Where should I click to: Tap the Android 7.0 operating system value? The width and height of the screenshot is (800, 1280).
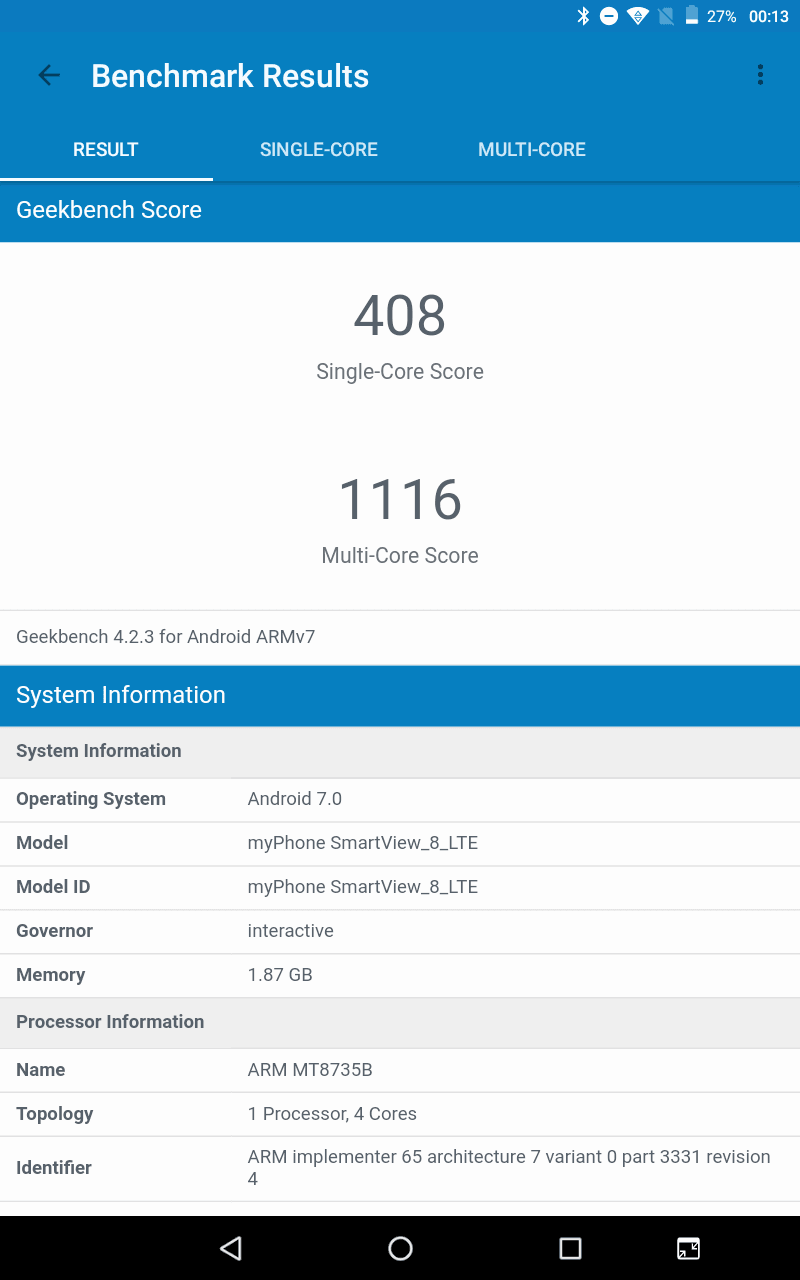(x=295, y=799)
